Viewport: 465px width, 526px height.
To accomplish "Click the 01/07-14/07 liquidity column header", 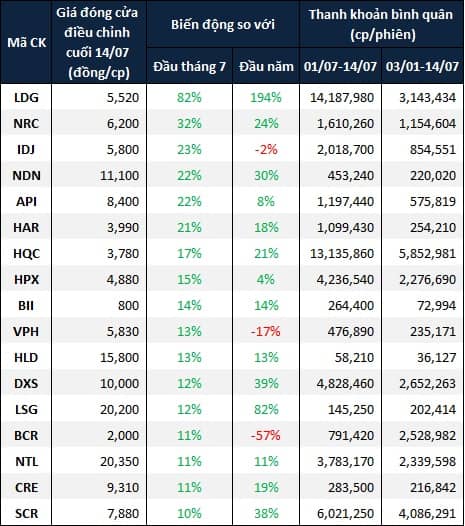I will pyautogui.click(x=340, y=66).
